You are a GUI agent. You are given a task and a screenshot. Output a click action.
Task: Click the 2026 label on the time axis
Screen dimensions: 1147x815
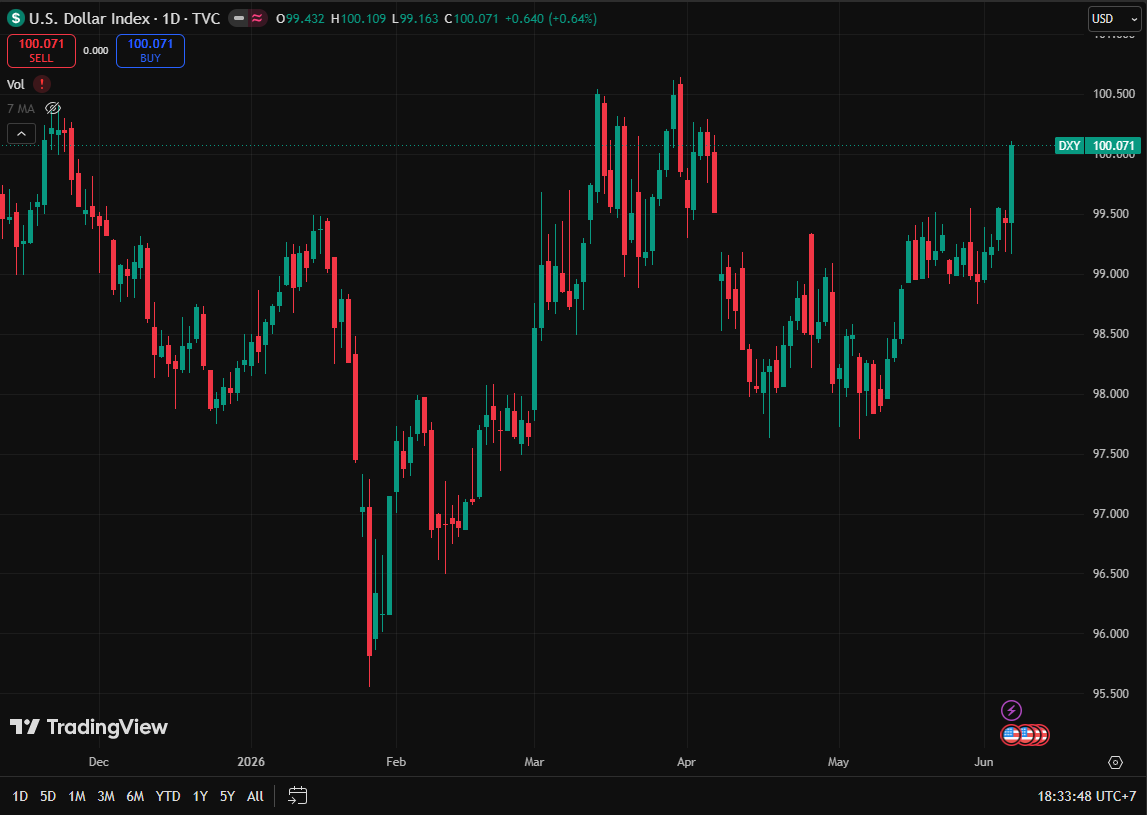[x=251, y=762]
